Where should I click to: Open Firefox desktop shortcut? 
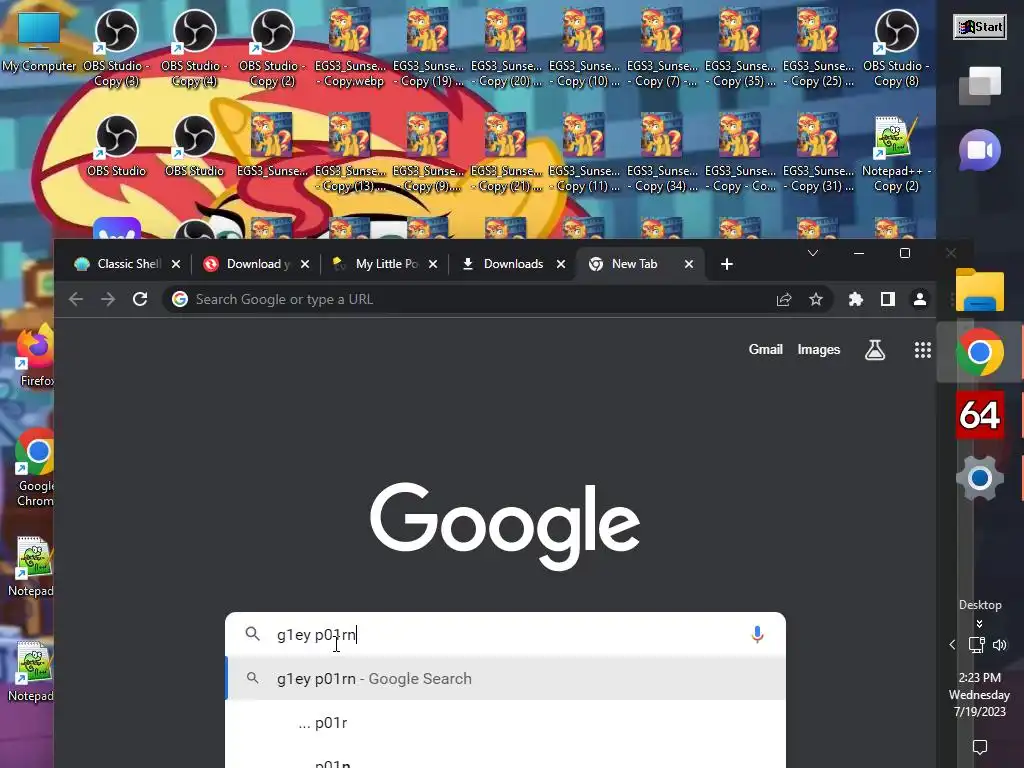(35, 356)
